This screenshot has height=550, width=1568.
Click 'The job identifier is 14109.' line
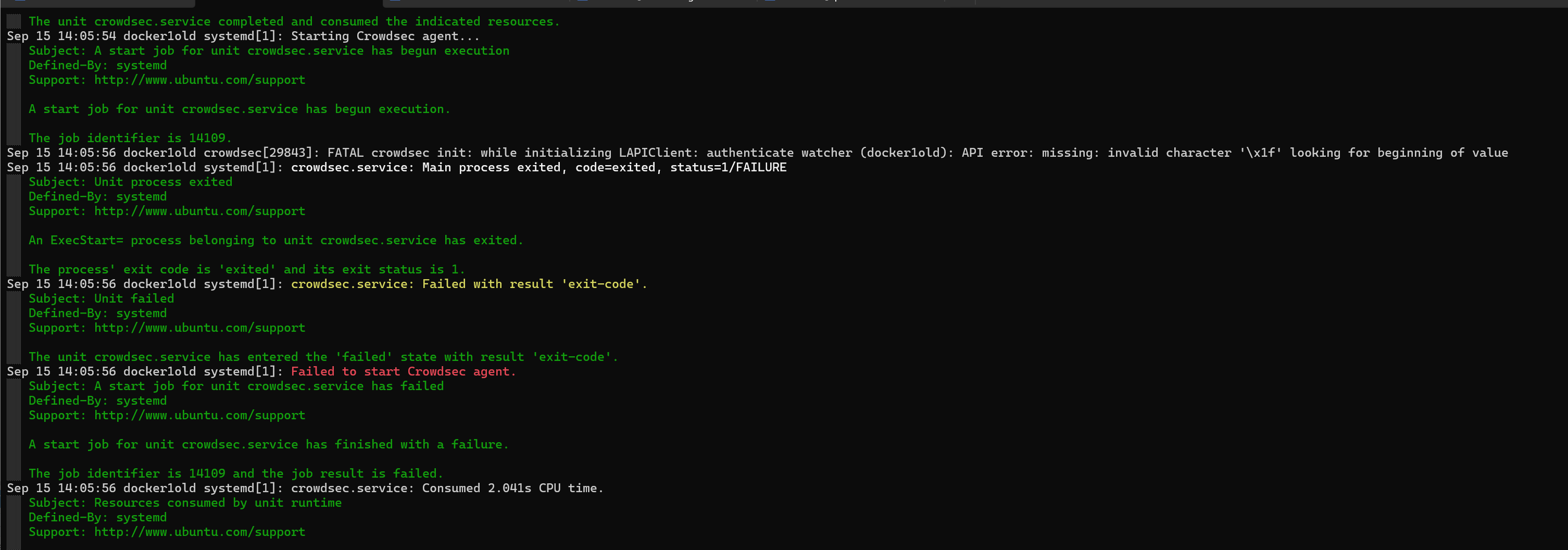pos(130,138)
